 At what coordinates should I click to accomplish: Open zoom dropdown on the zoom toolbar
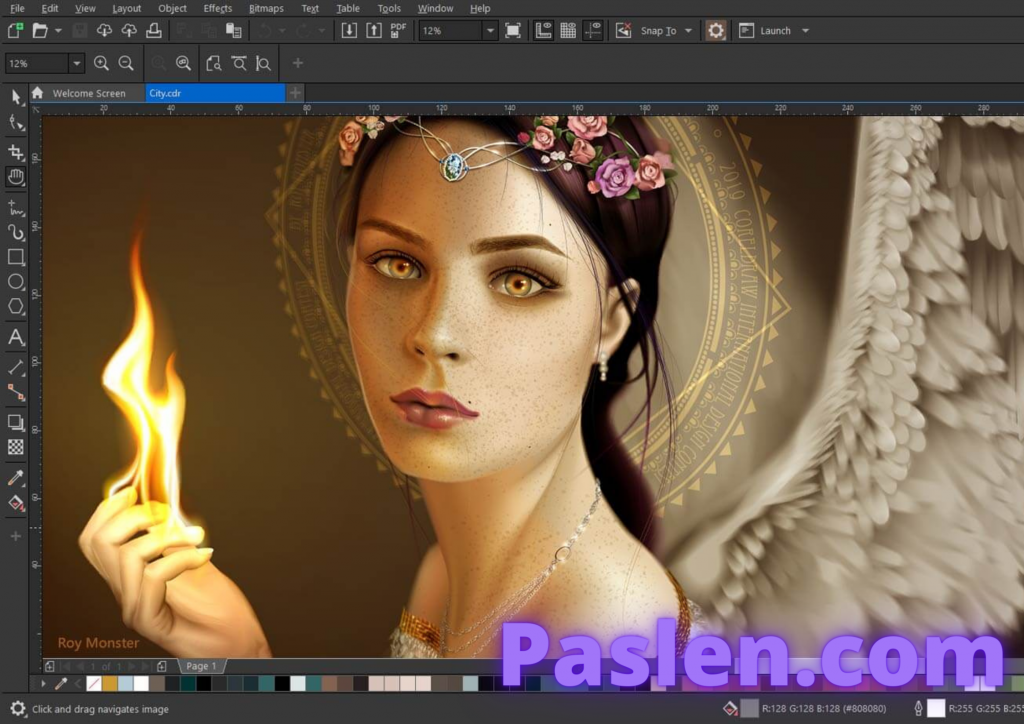tap(76, 63)
